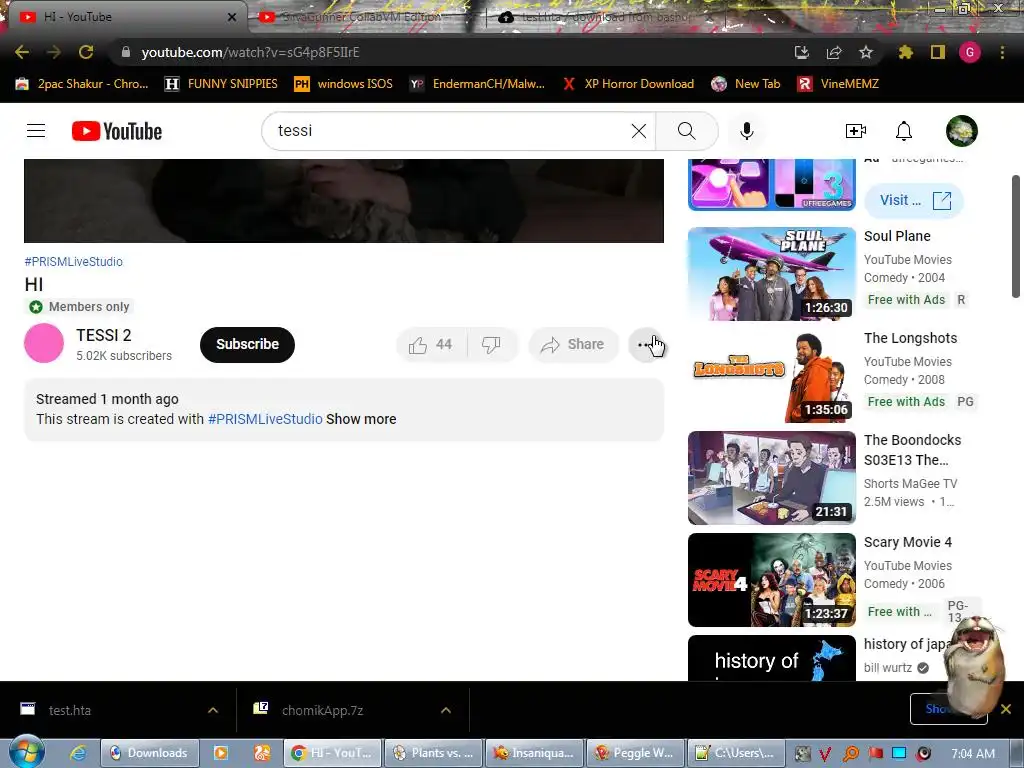Run search with magnifying glass button
The height and width of the screenshot is (768, 1024).
(x=686, y=131)
